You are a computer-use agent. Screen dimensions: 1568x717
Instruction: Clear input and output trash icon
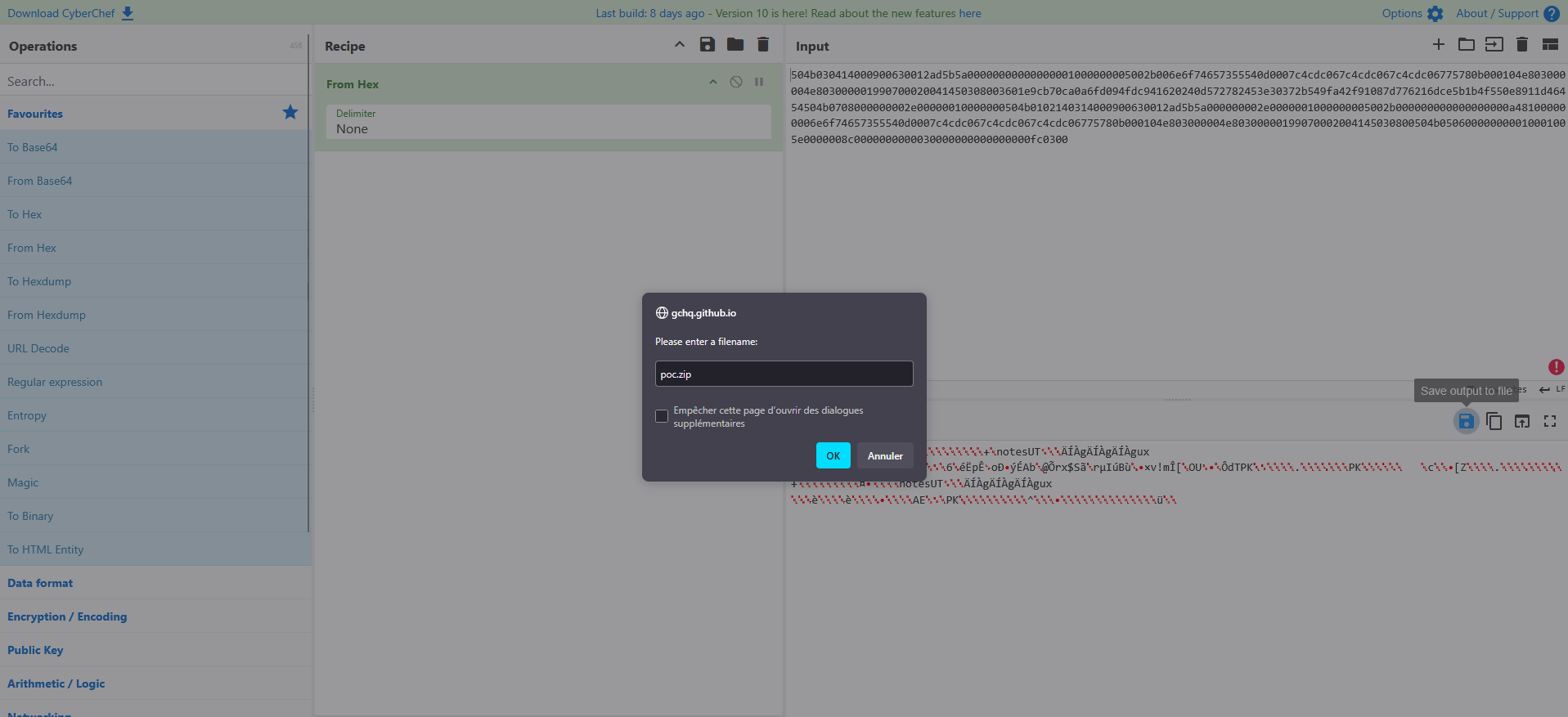(x=1521, y=44)
